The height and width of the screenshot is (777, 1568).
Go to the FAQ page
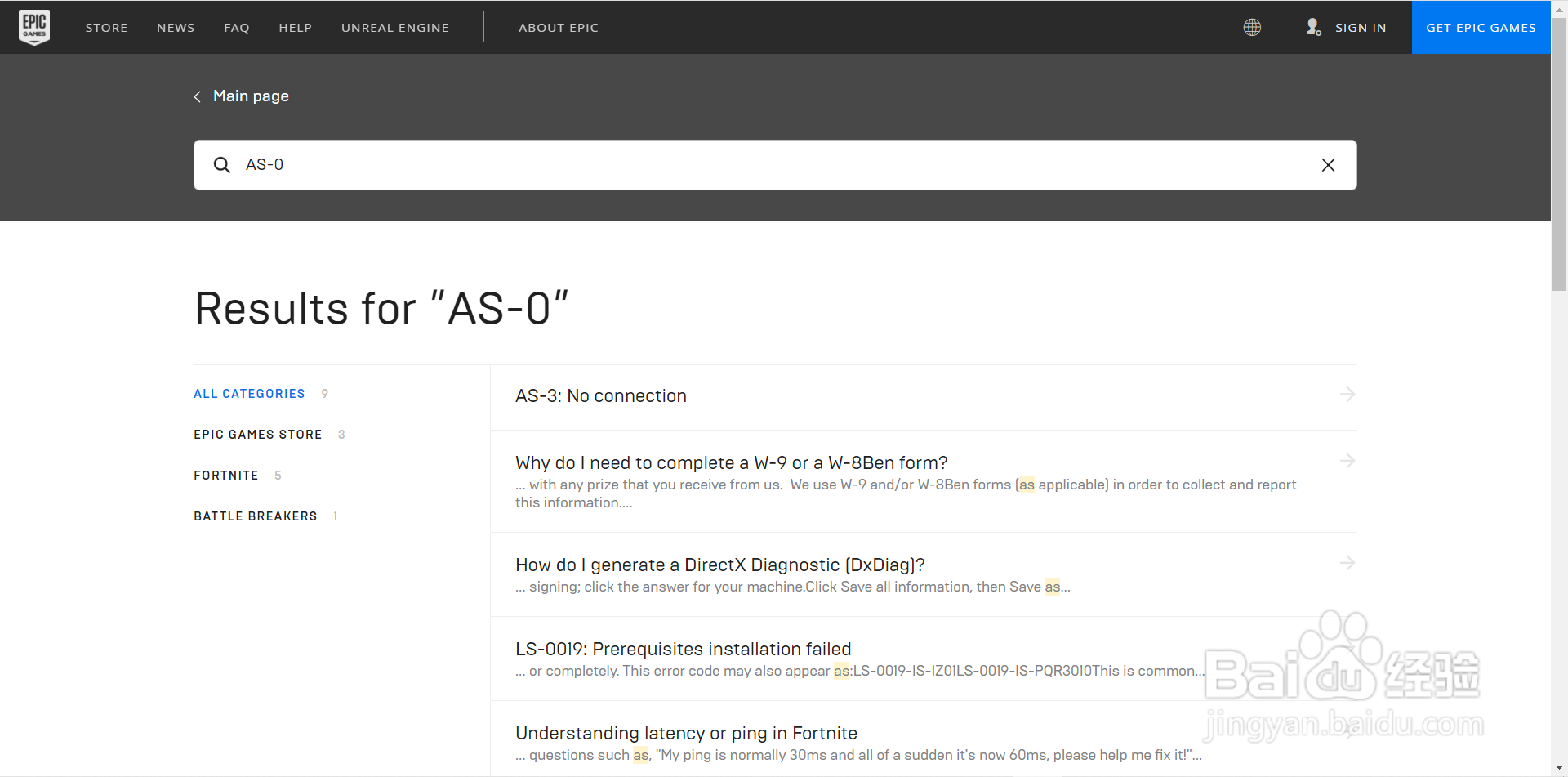coord(236,28)
